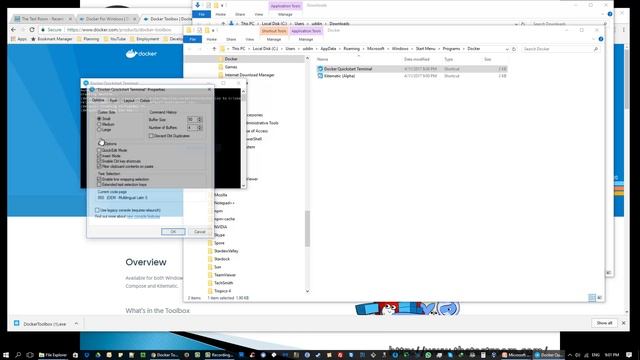Screen dimensions: 640x360
Task: Show hidden system tray icons chevron
Action: [570, 355]
